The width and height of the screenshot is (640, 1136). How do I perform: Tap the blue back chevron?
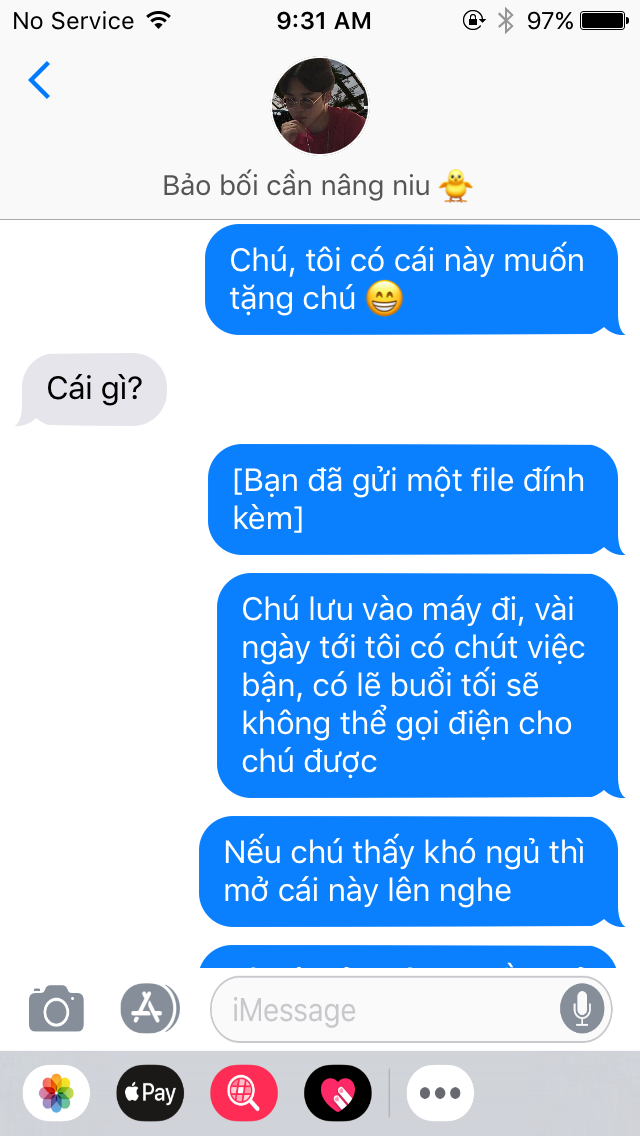(39, 80)
